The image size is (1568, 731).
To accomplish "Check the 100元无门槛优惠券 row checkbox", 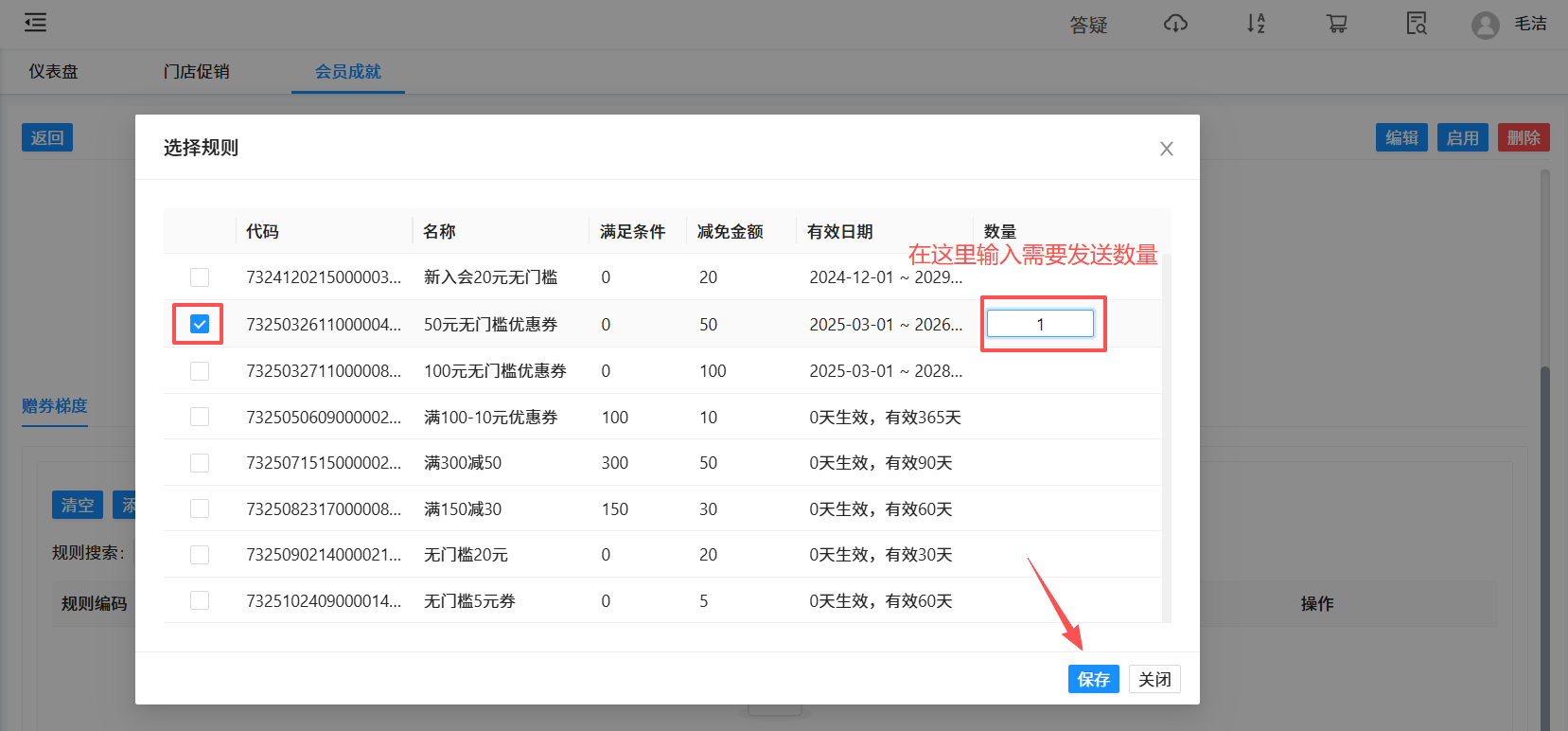I will pos(200,370).
